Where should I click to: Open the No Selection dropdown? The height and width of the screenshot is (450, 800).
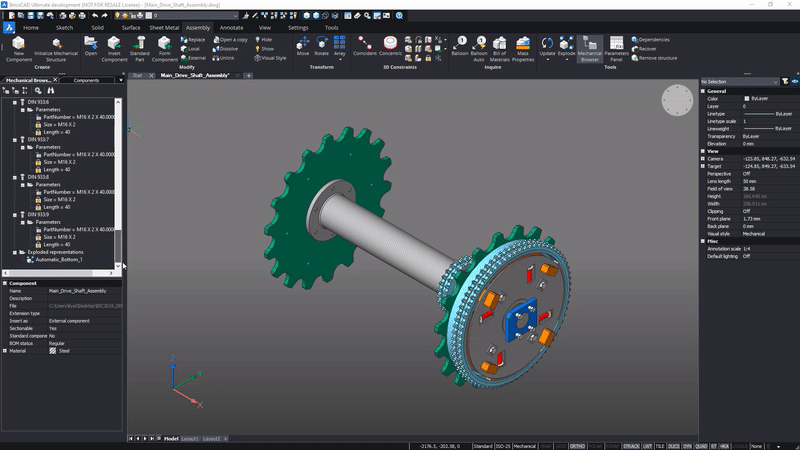point(739,82)
